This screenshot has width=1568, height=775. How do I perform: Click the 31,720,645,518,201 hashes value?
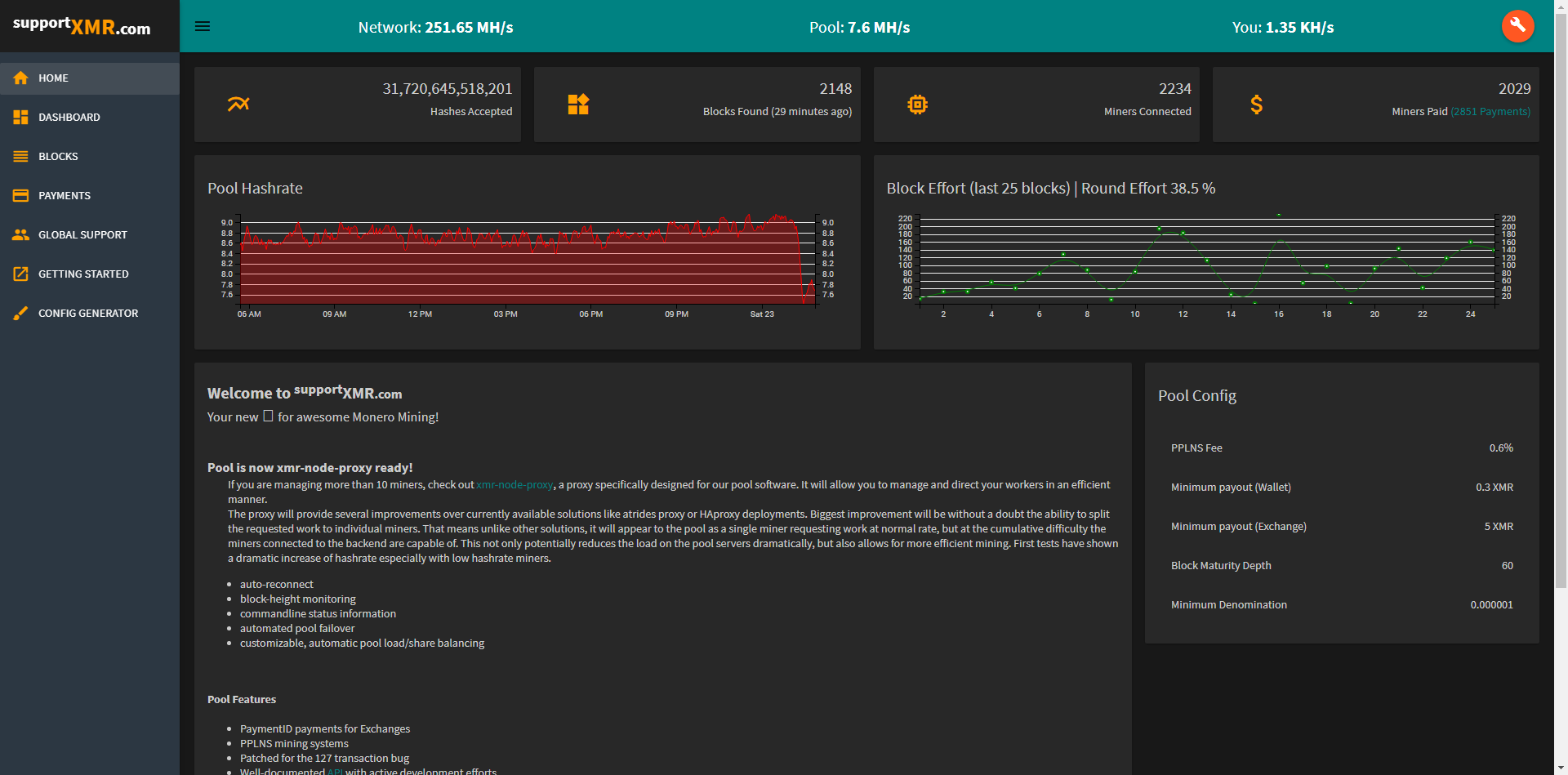coord(448,89)
